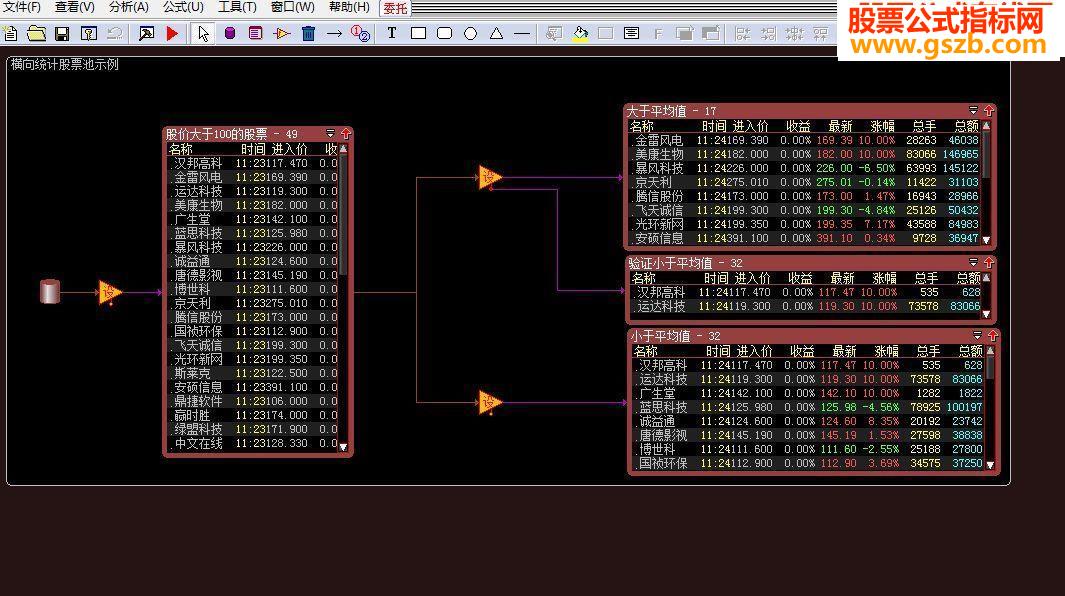
Task: Click 总额 column header in 小于平均值 panel
Action: click(970, 351)
